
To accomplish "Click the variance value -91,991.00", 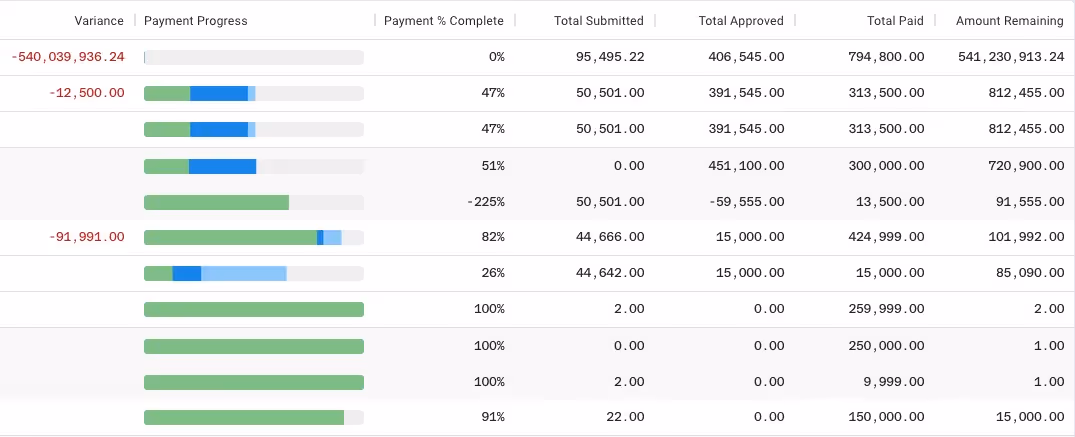I will click(x=87, y=237).
